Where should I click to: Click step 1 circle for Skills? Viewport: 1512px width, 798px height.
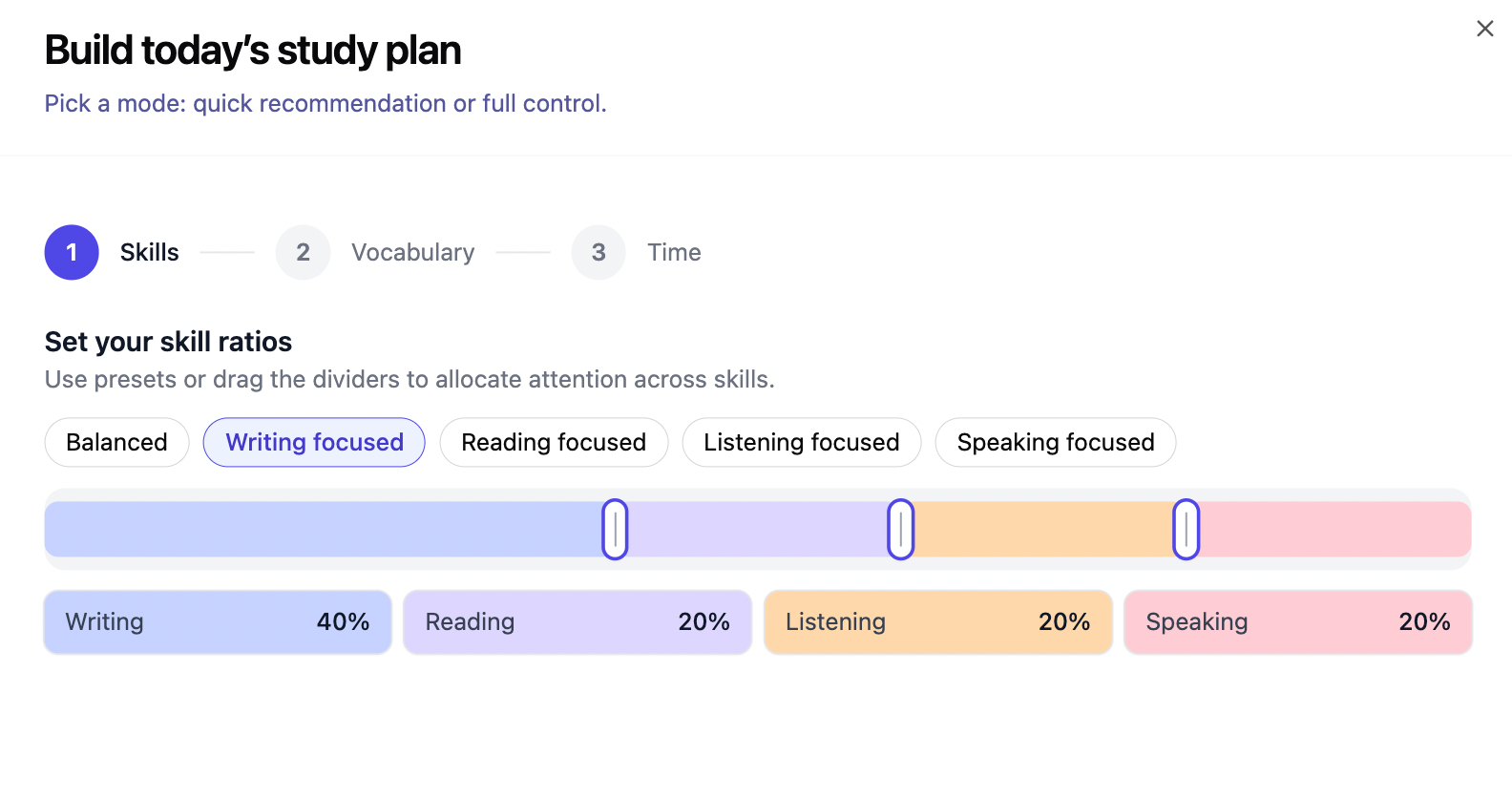pyautogui.click(x=72, y=252)
